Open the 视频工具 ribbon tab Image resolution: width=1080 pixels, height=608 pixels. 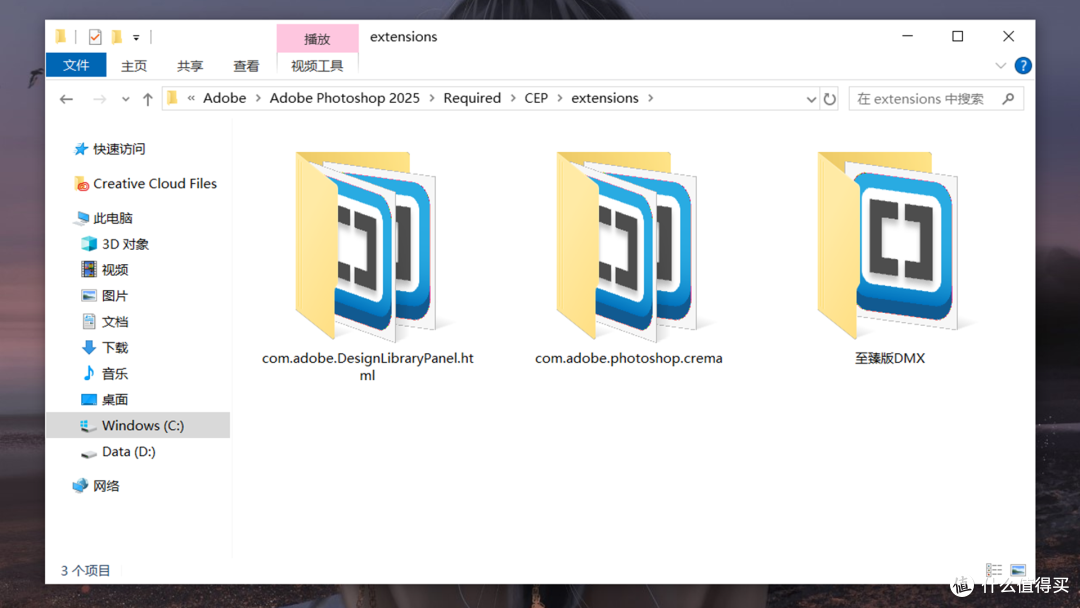coord(317,65)
